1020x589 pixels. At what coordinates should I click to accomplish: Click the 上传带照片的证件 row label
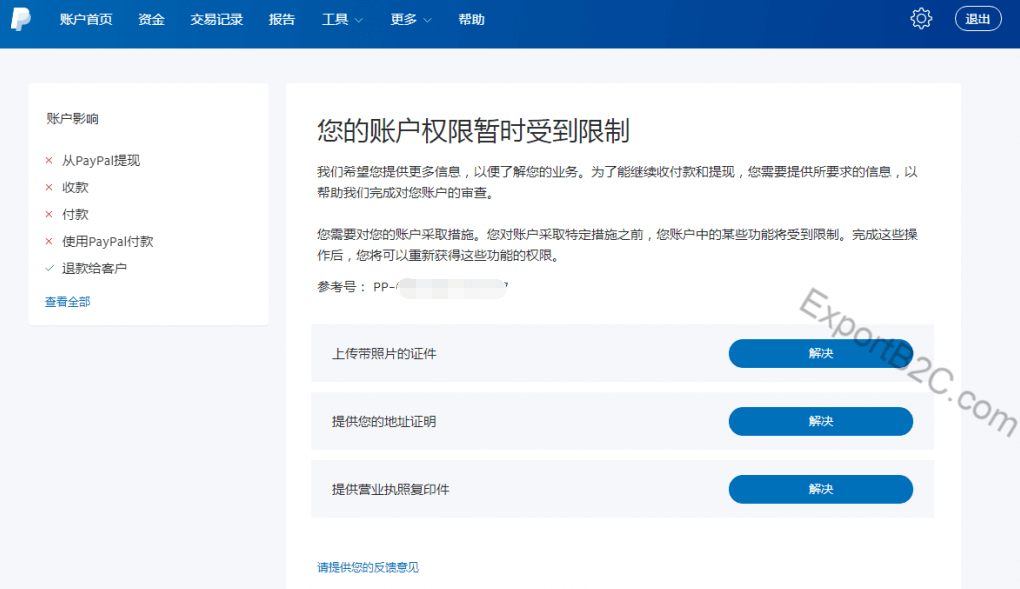(x=384, y=353)
